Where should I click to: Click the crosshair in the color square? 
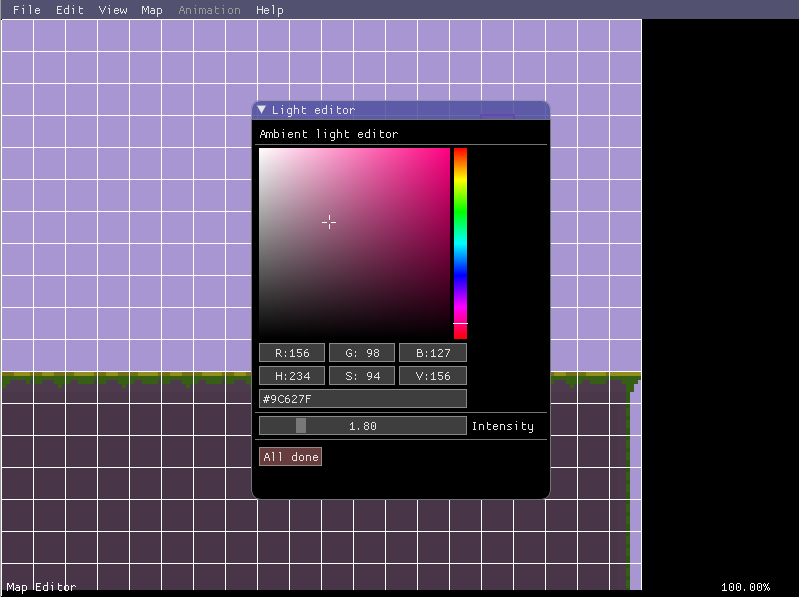[329, 222]
